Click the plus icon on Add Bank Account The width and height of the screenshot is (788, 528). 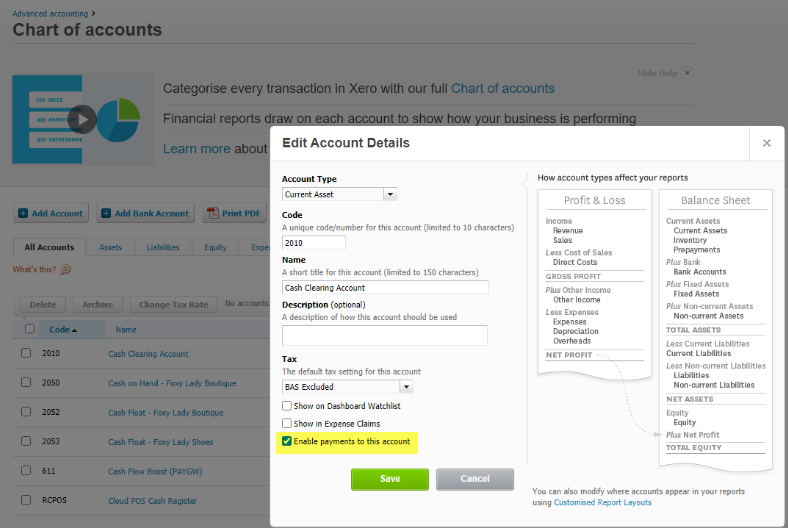click(106, 213)
